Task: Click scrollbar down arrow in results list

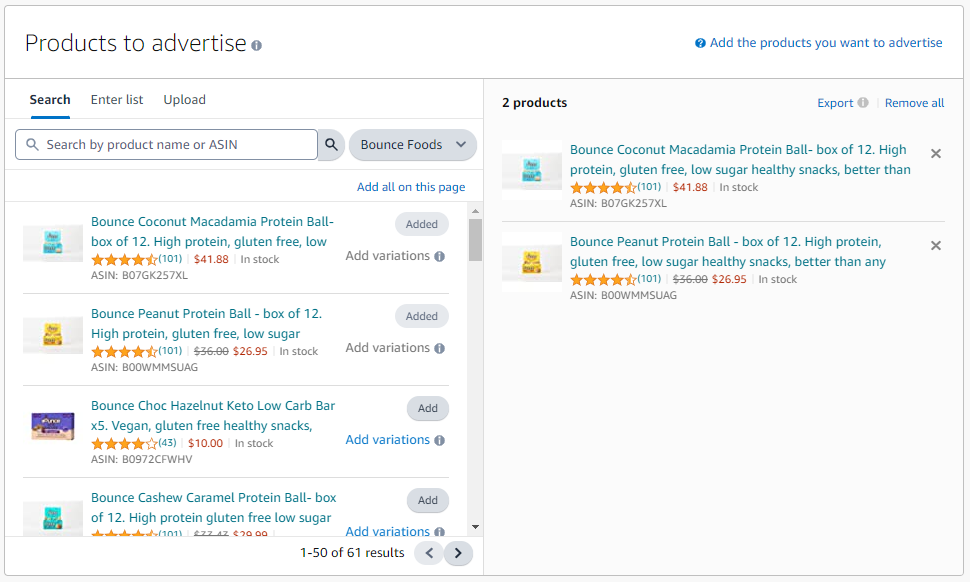Action: point(475,528)
